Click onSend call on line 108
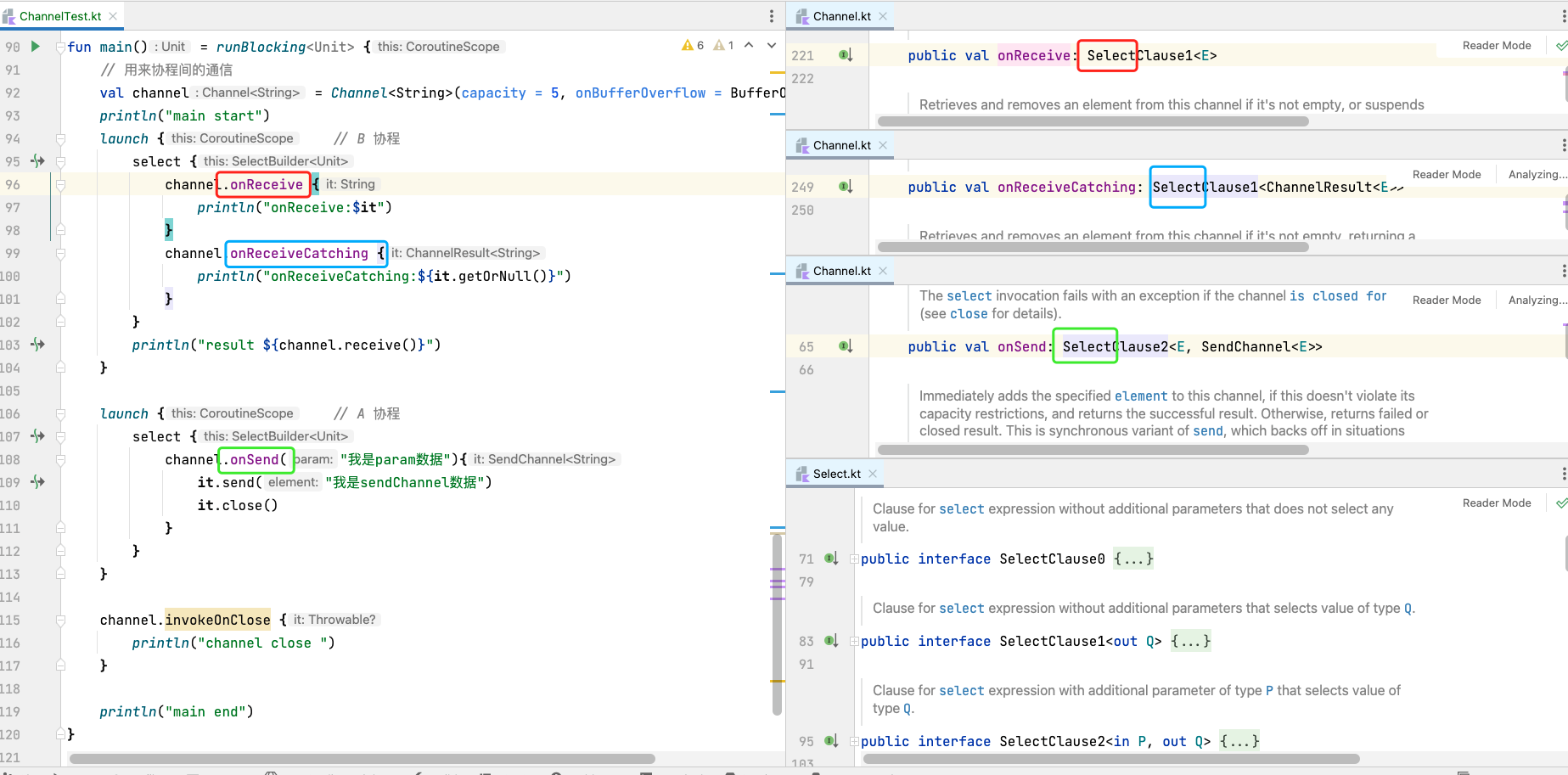This screenshot has height=775, width=1568. 255,459
